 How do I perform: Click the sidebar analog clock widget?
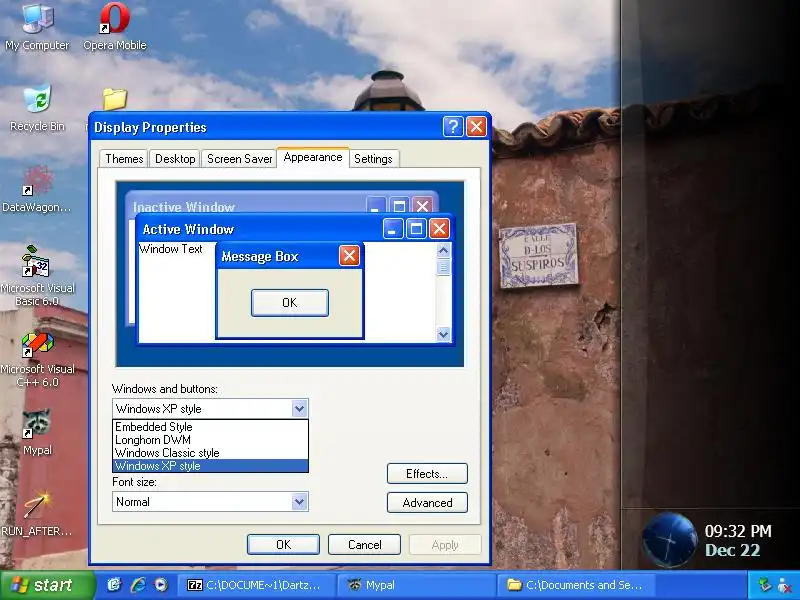point(669,540)
